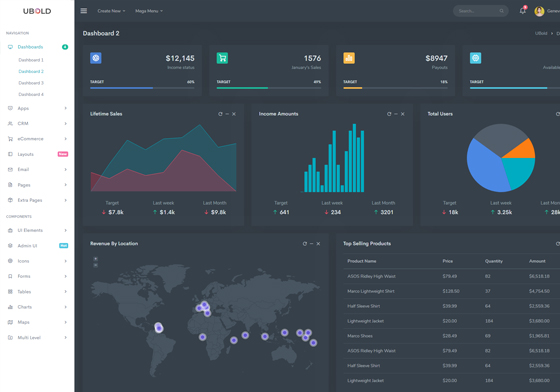Open the Dashboard 1 link
Viewport: 560px width, 392px height.
31,60
